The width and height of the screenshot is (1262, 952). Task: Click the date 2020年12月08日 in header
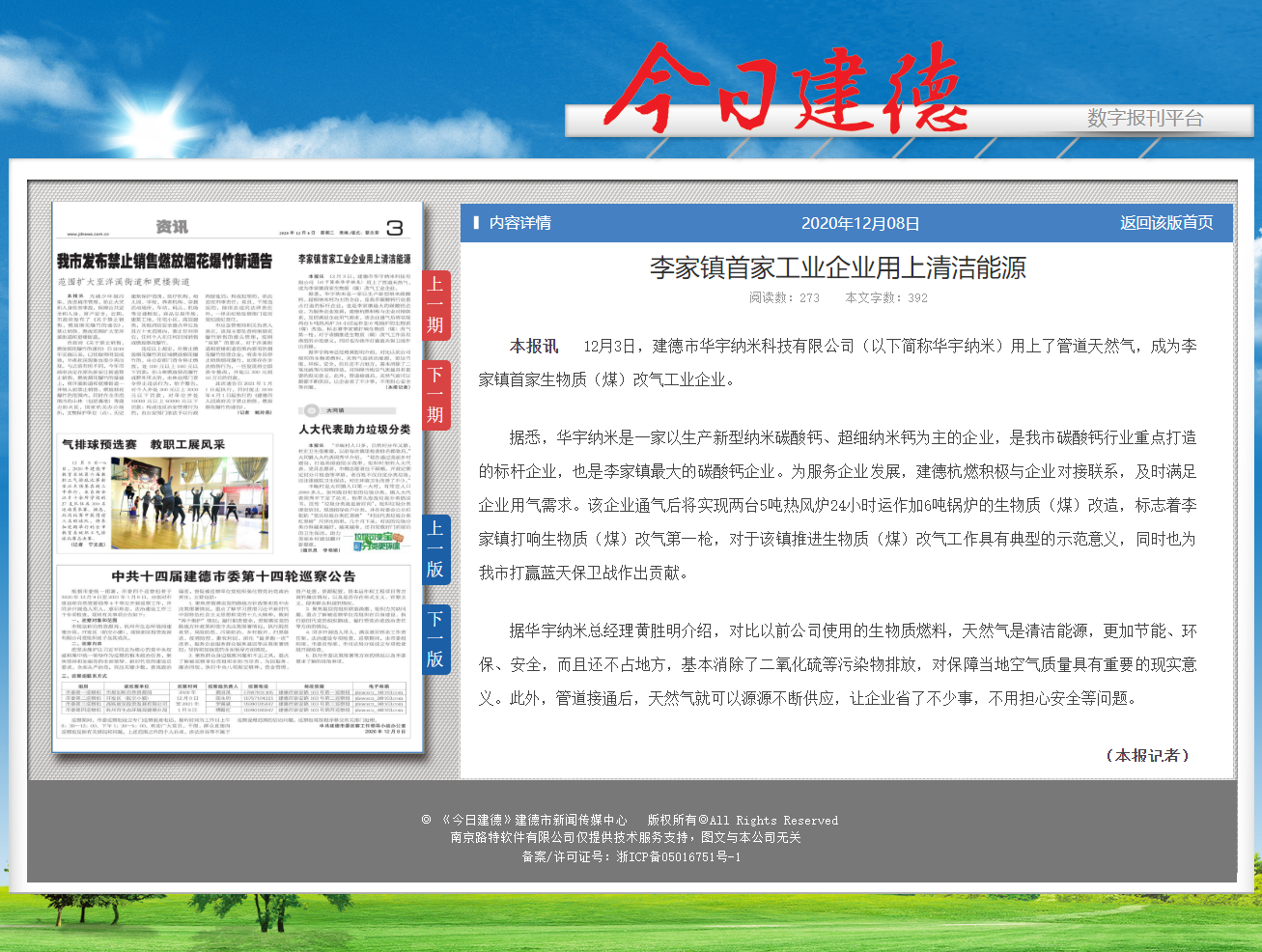coord(859,223)
